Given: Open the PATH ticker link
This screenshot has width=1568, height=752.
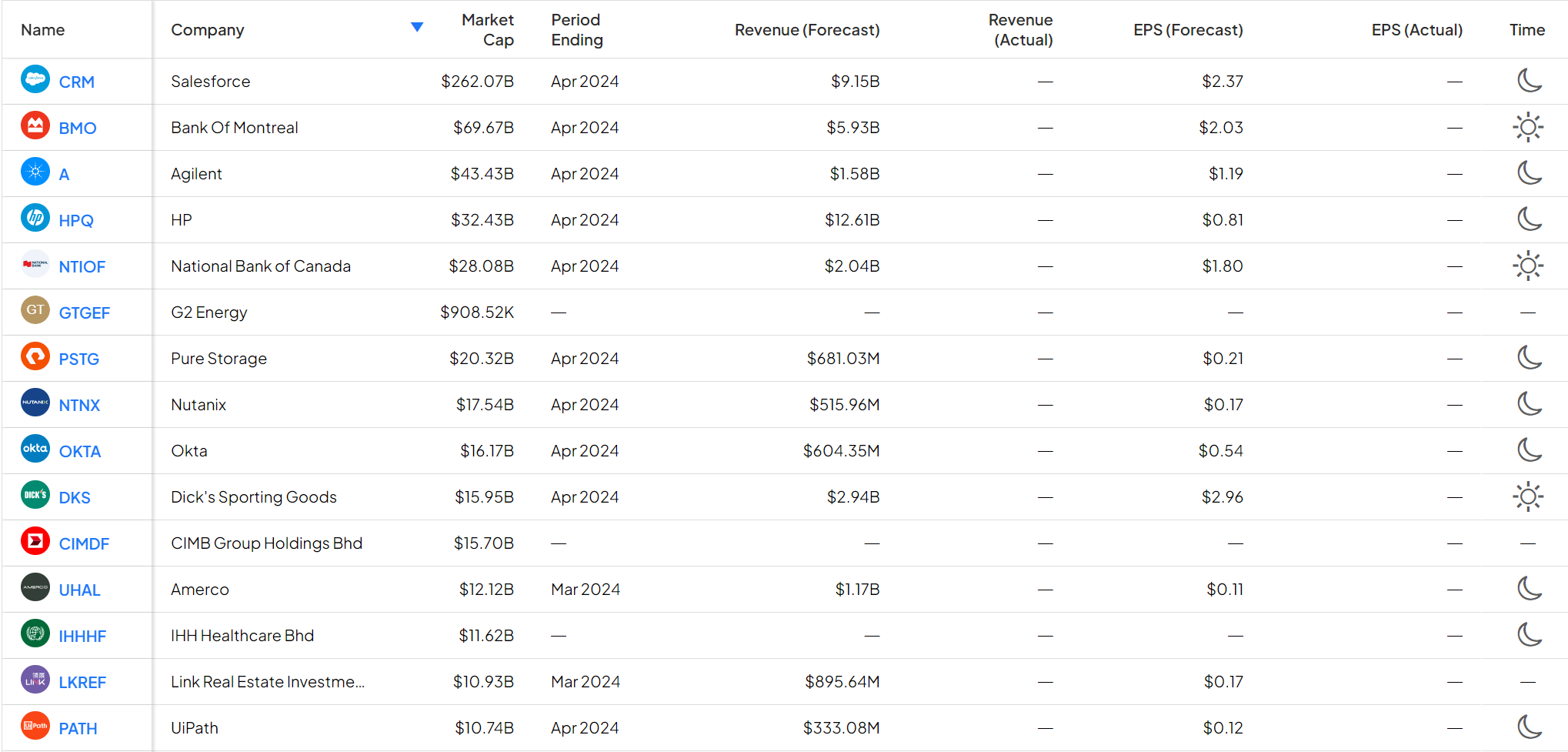Looking at the screenshot, I should [78, 728].
